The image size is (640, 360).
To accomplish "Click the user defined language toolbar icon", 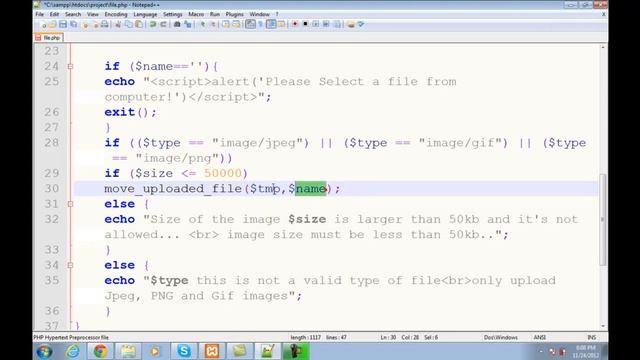I will [281, 24].
